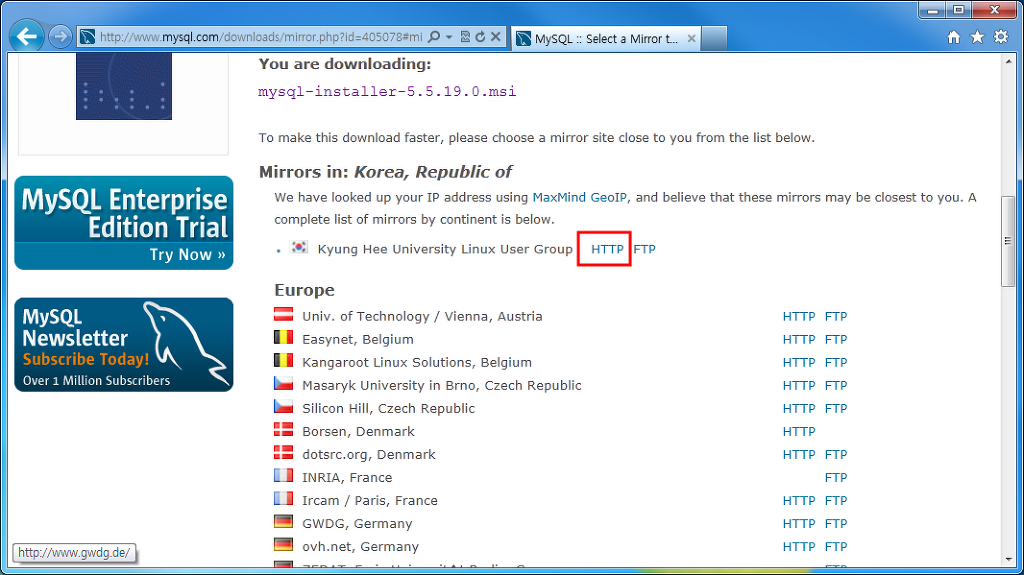The image size is (1024, 575).
Task: Click HTTP for GWDG, Germany
Action: [799, 523]
